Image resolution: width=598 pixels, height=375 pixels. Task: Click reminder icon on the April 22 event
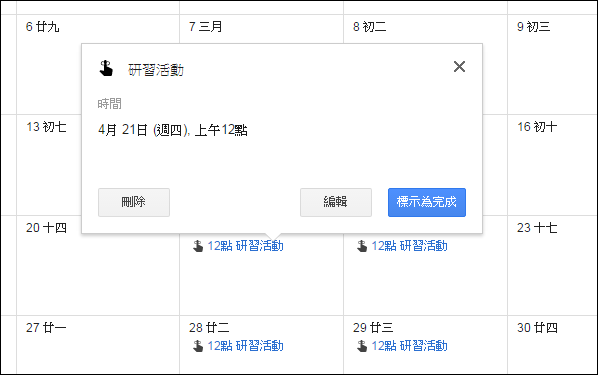pyautogui.click(x=362, y=246)
